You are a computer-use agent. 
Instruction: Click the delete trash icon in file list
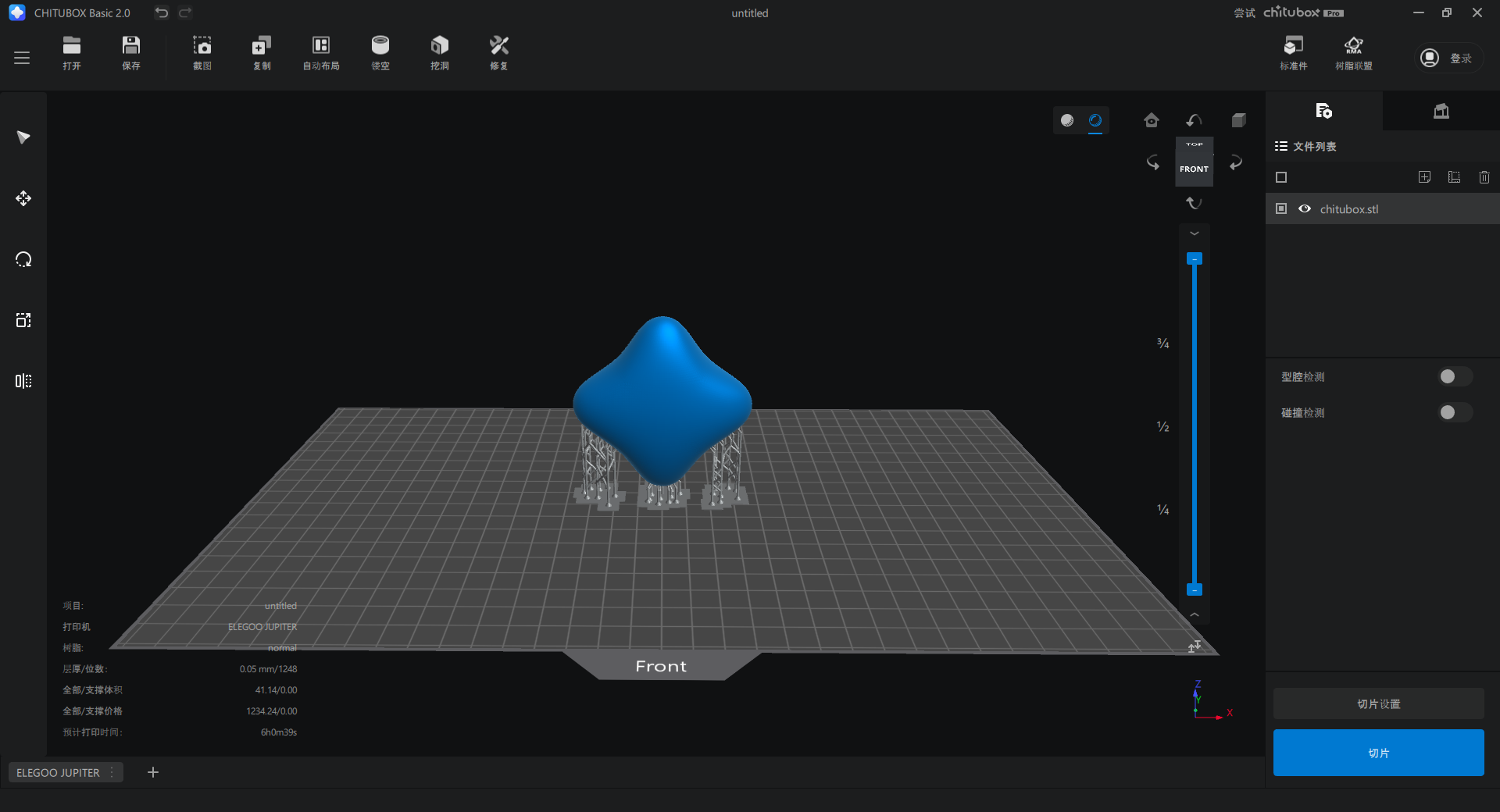[1484, 177]
